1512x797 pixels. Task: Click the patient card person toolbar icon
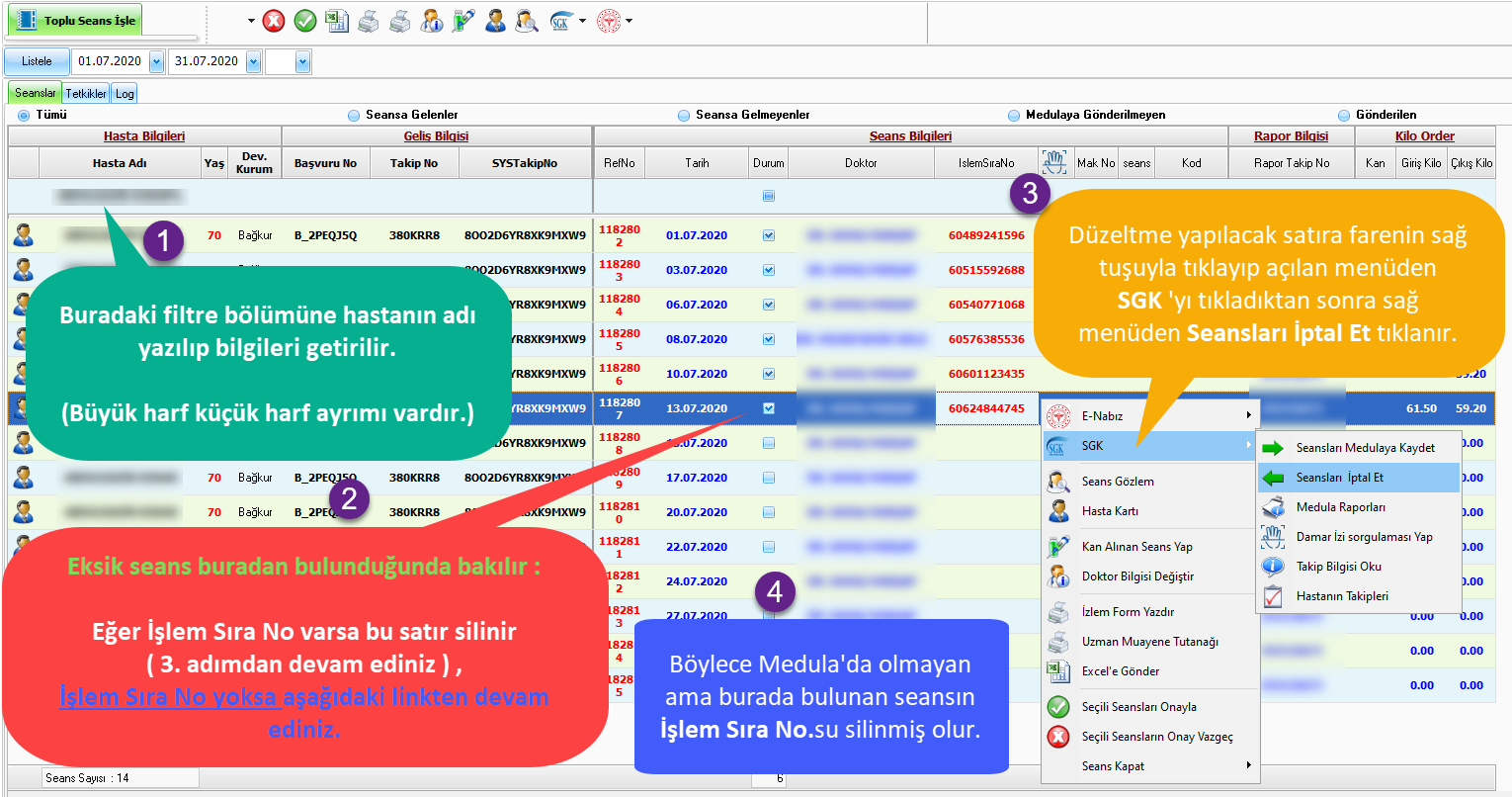pyautogui.click(x=496, y=21)
